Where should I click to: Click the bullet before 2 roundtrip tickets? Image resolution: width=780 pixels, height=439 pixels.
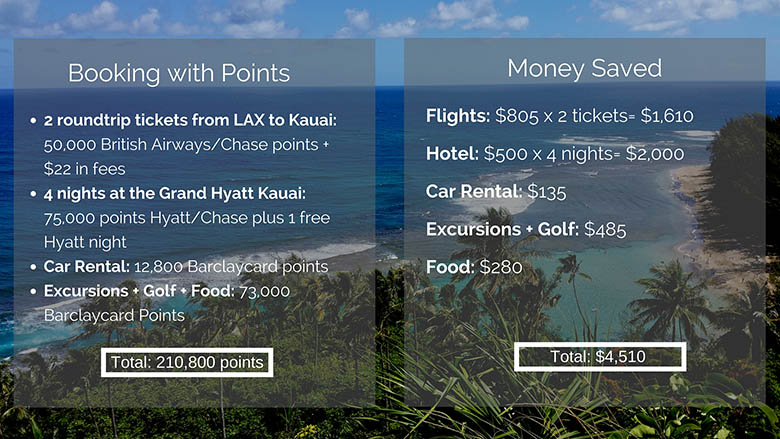(x=33, y=120)
